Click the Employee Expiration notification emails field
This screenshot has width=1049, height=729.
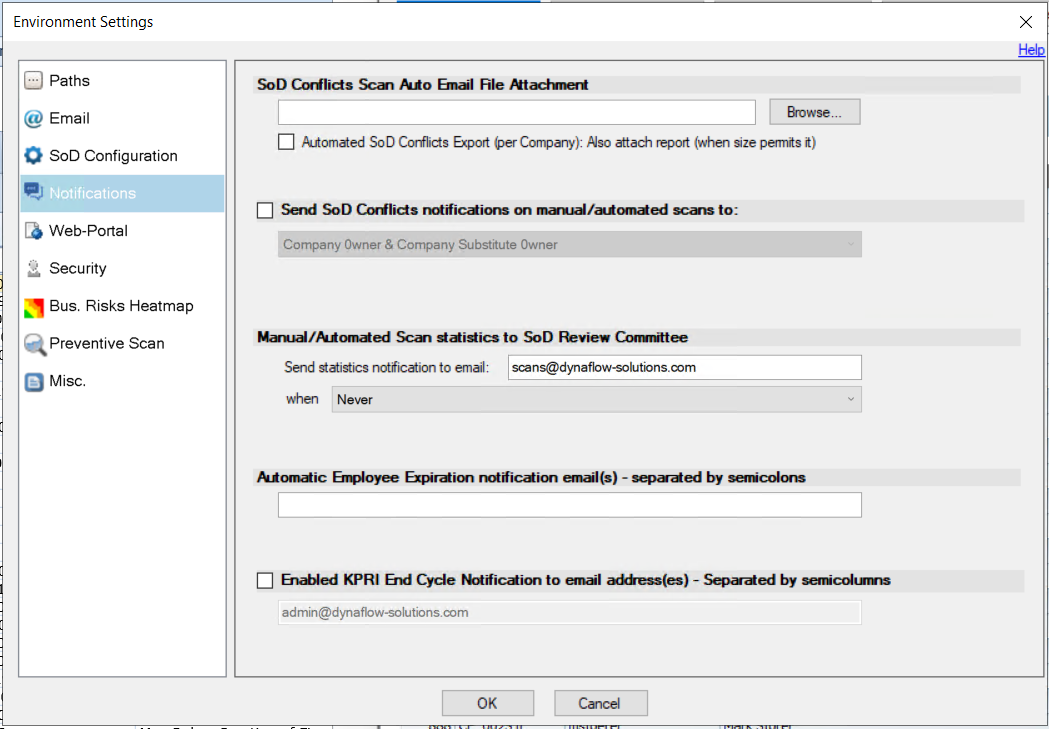pyautogui.click(x=569, y=505)
